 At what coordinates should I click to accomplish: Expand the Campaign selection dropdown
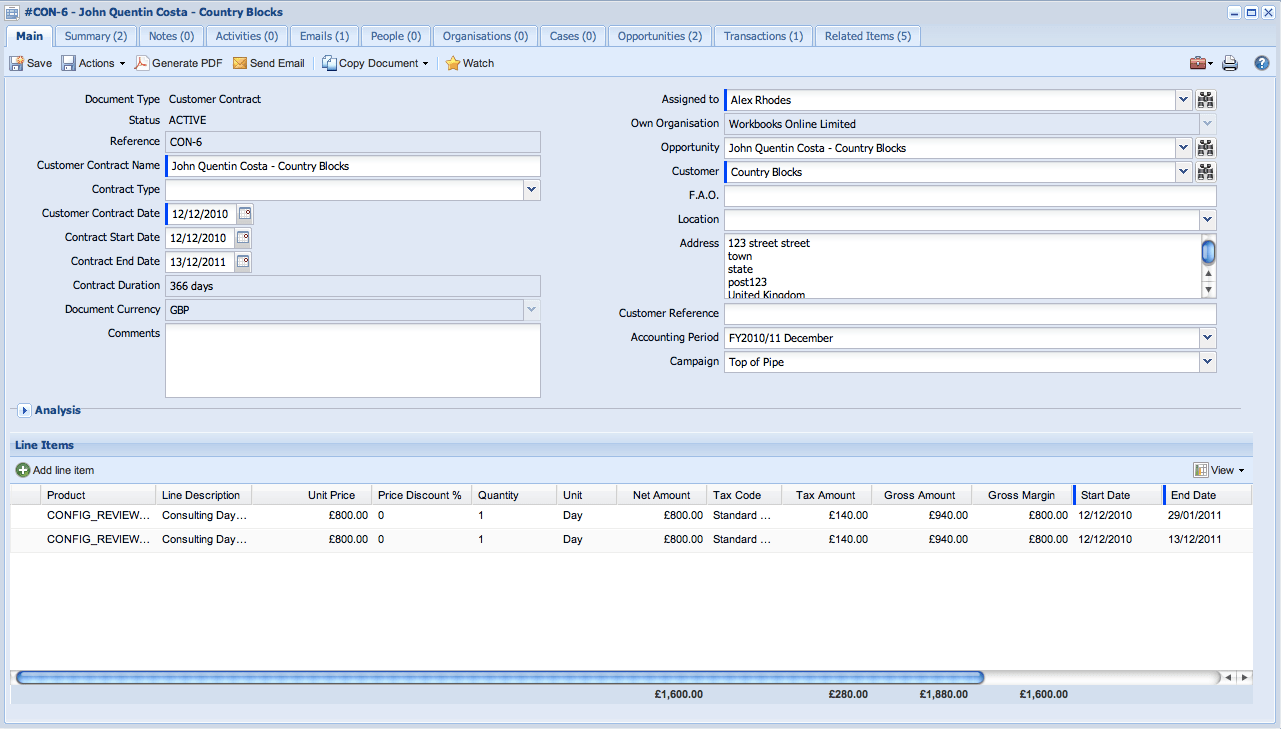1207,361
